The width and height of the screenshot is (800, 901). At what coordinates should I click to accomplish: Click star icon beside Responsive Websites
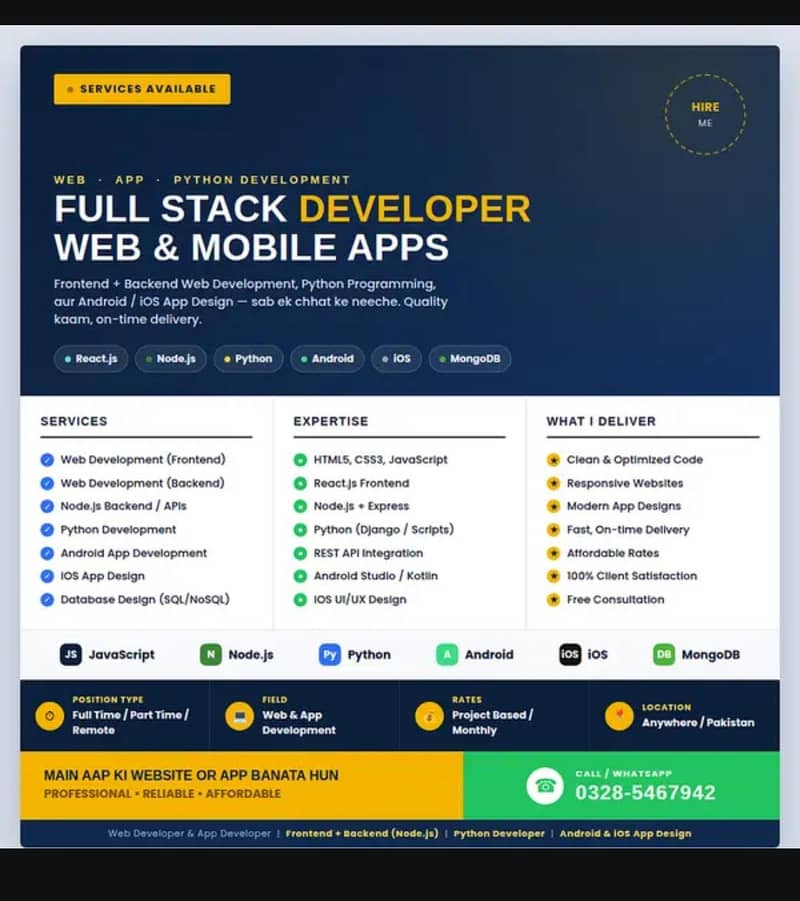(553, 483)
